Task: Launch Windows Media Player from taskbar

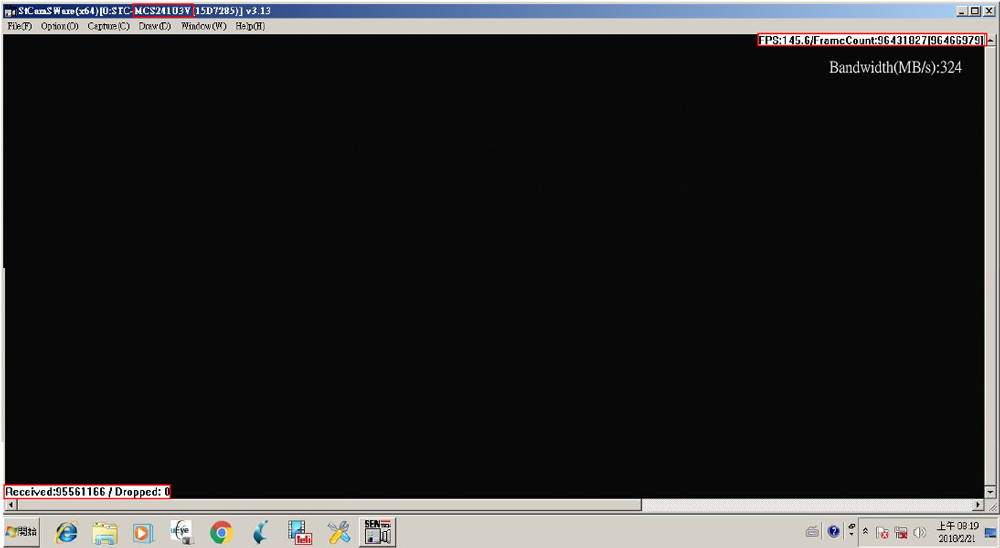Action: pos(143,532)
